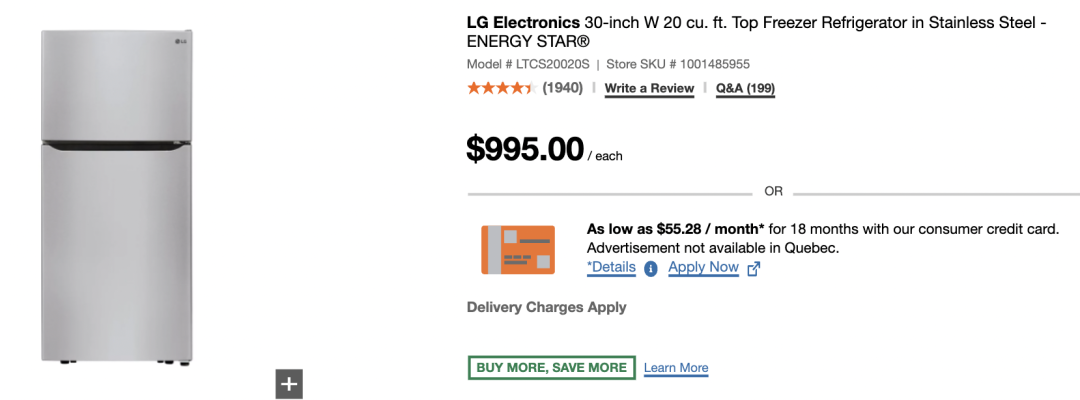Screen dimensions: 1080x400
Task: Click the orange credit card icon
Action: pos(517,249)
